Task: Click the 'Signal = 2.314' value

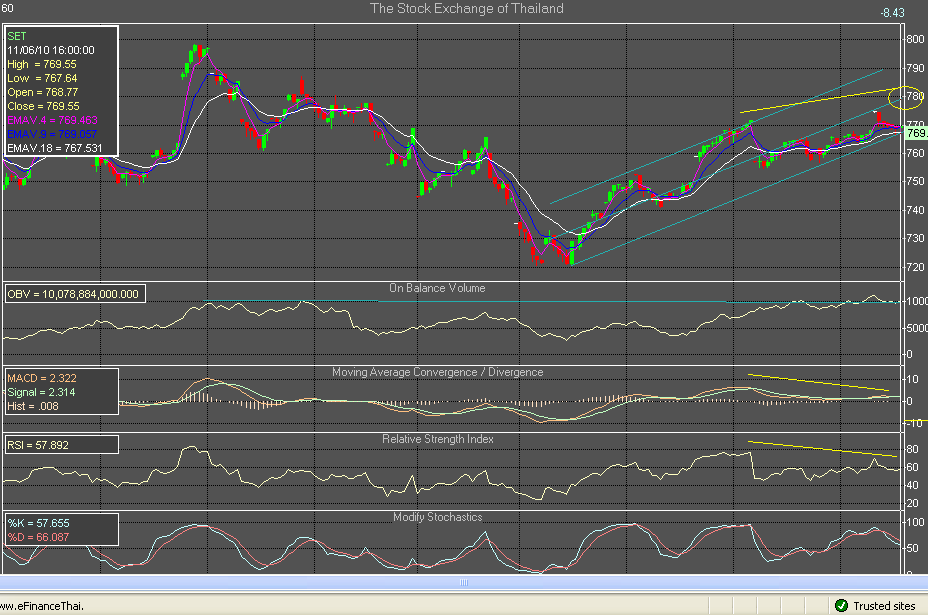Action: [x=41, y=392]
